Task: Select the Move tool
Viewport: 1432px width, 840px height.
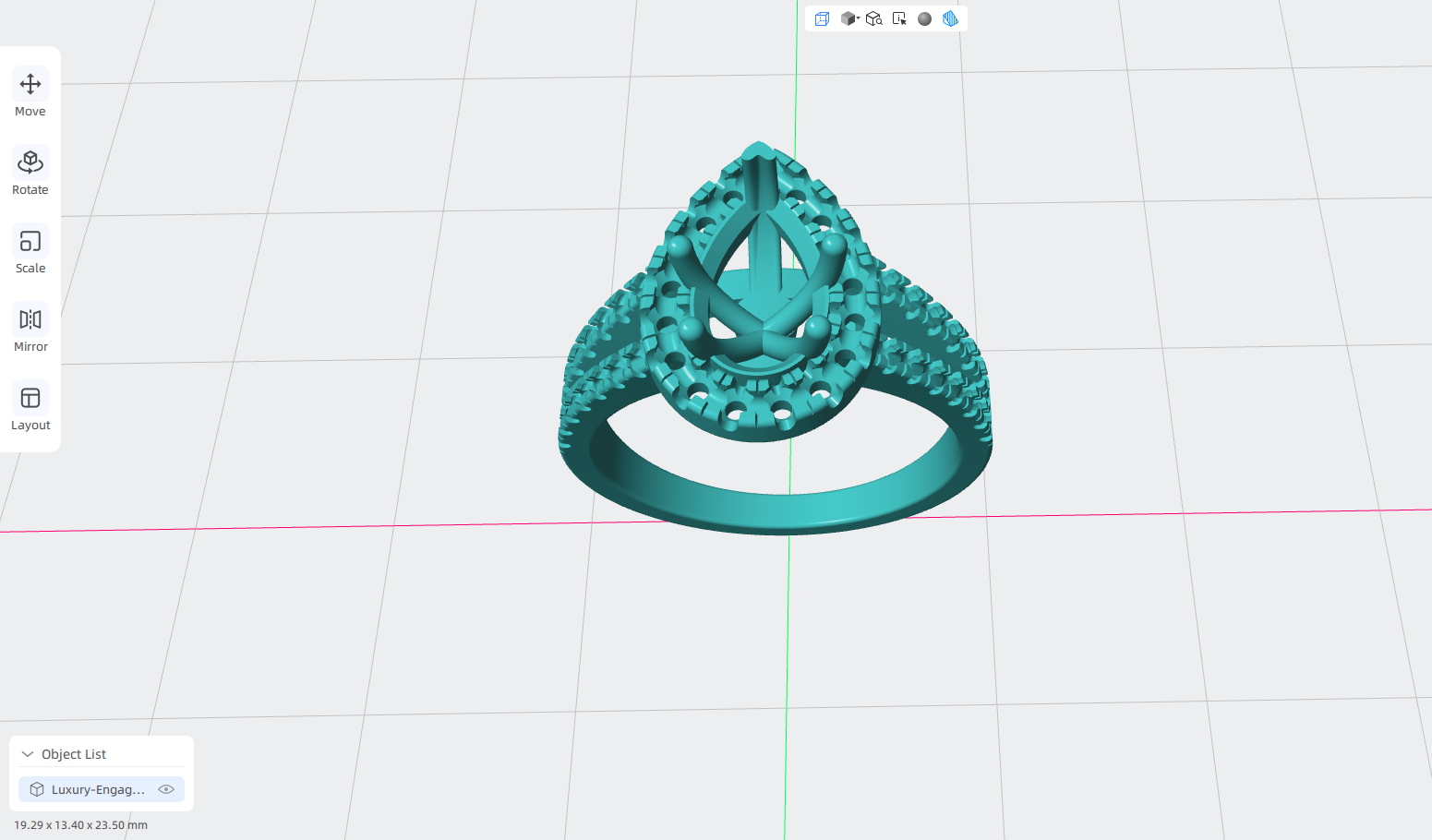Action: [x=30, y=93]
